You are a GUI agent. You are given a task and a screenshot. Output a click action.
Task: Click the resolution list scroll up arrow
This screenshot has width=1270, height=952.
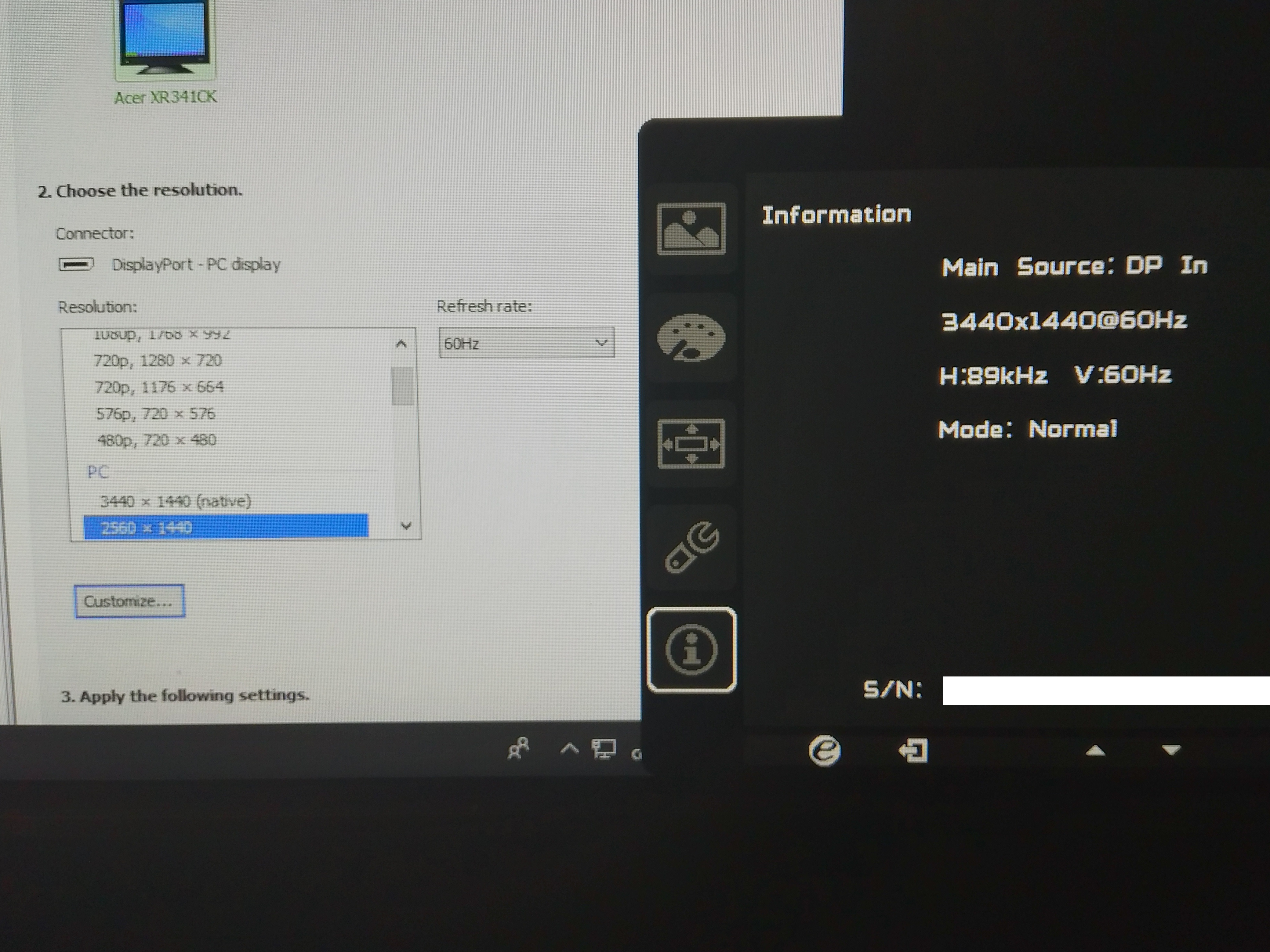click(x=401, y=344)
